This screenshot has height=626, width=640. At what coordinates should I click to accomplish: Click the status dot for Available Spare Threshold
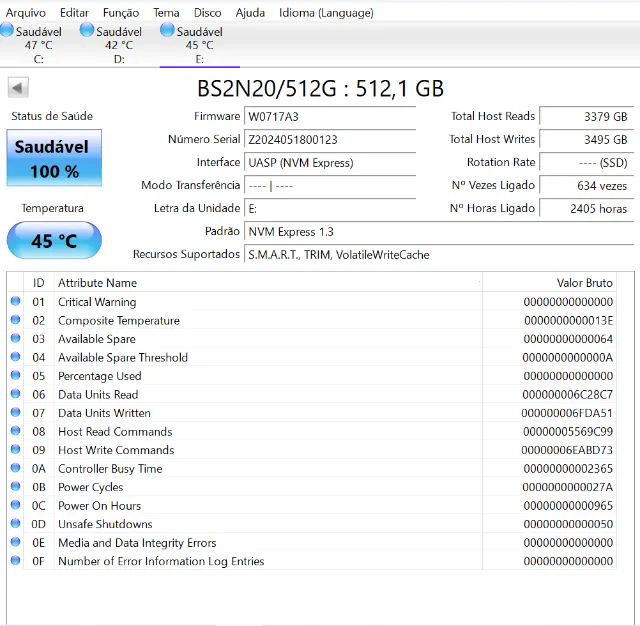click(x=16, y=357)
